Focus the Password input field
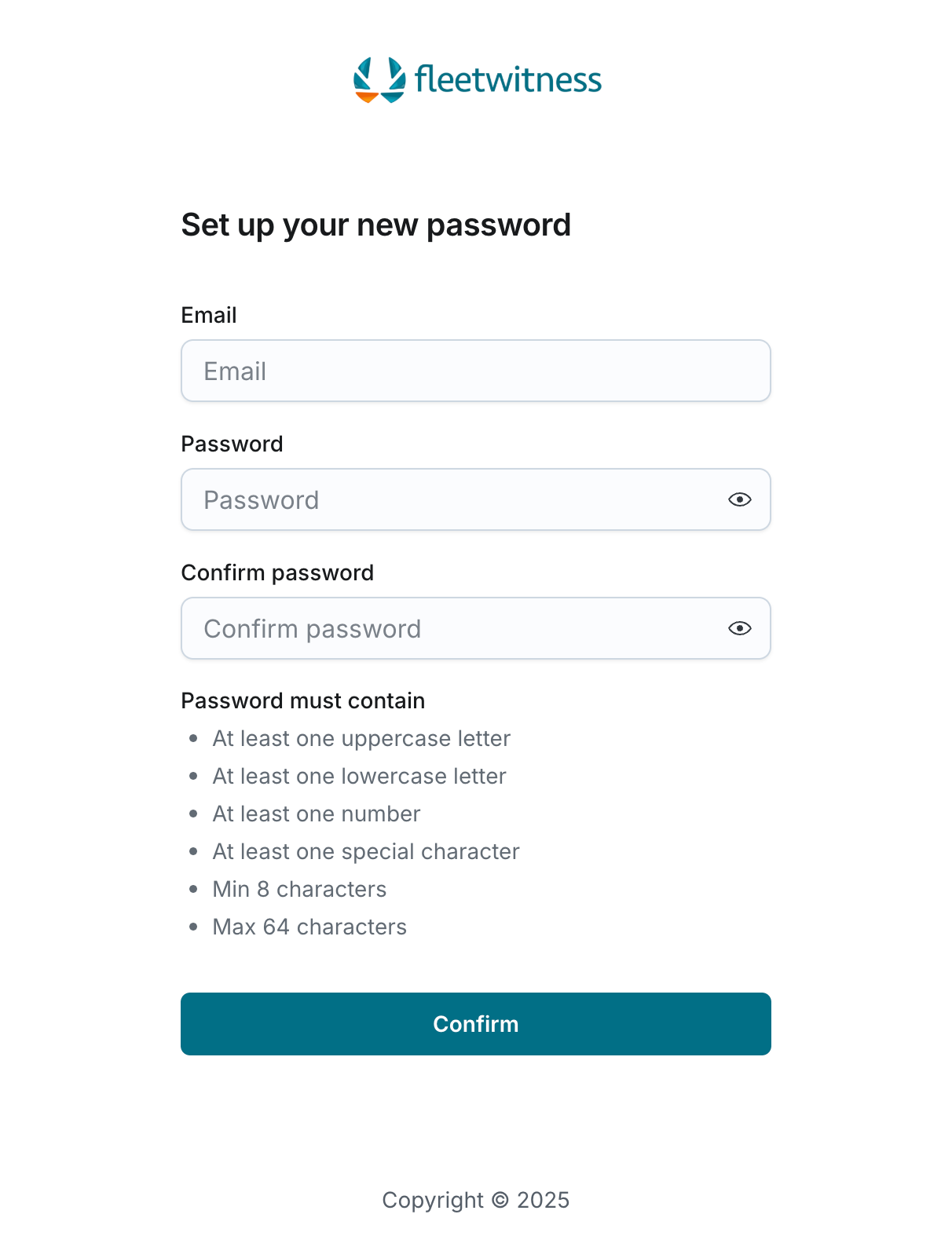The height and width of the screenshot is (1247, 952). coord(452,499)
